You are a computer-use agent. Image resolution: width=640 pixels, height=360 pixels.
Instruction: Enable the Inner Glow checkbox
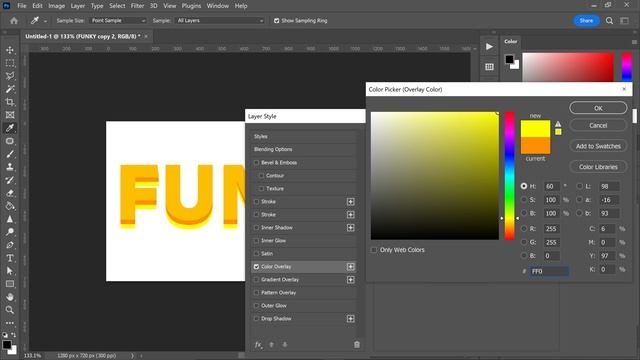256,240
